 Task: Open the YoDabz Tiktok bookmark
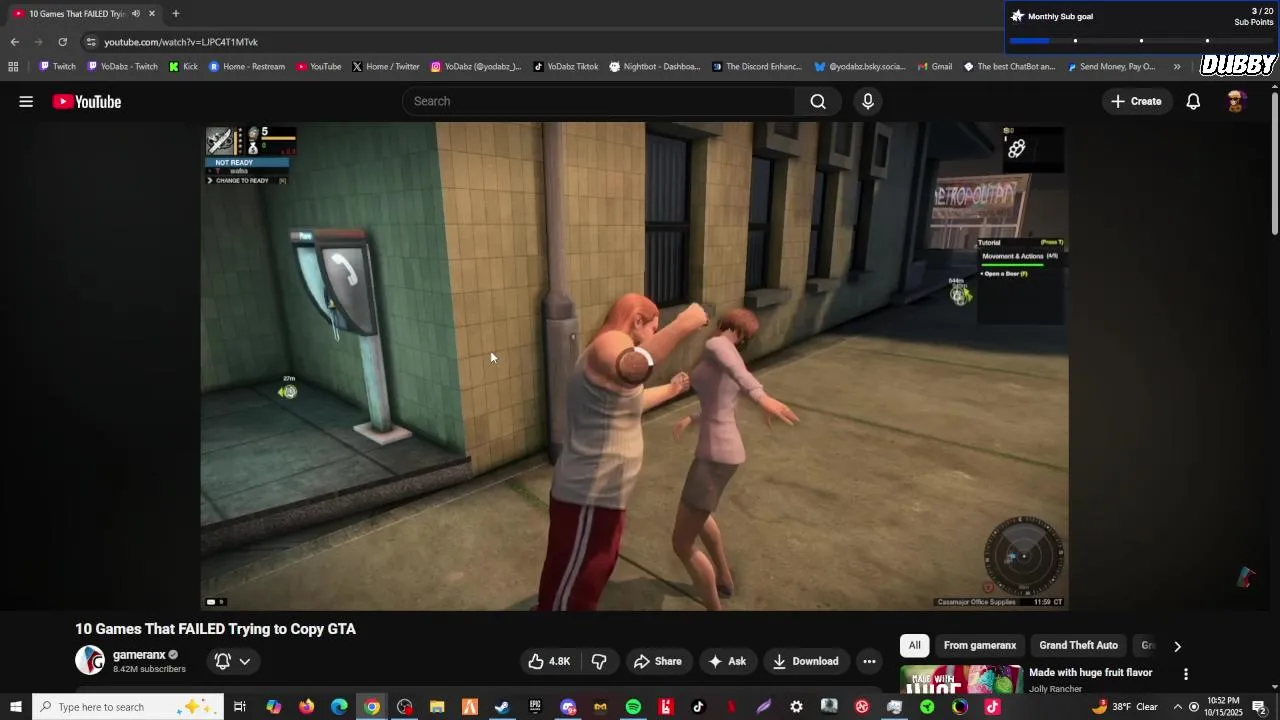click(566, 67)
